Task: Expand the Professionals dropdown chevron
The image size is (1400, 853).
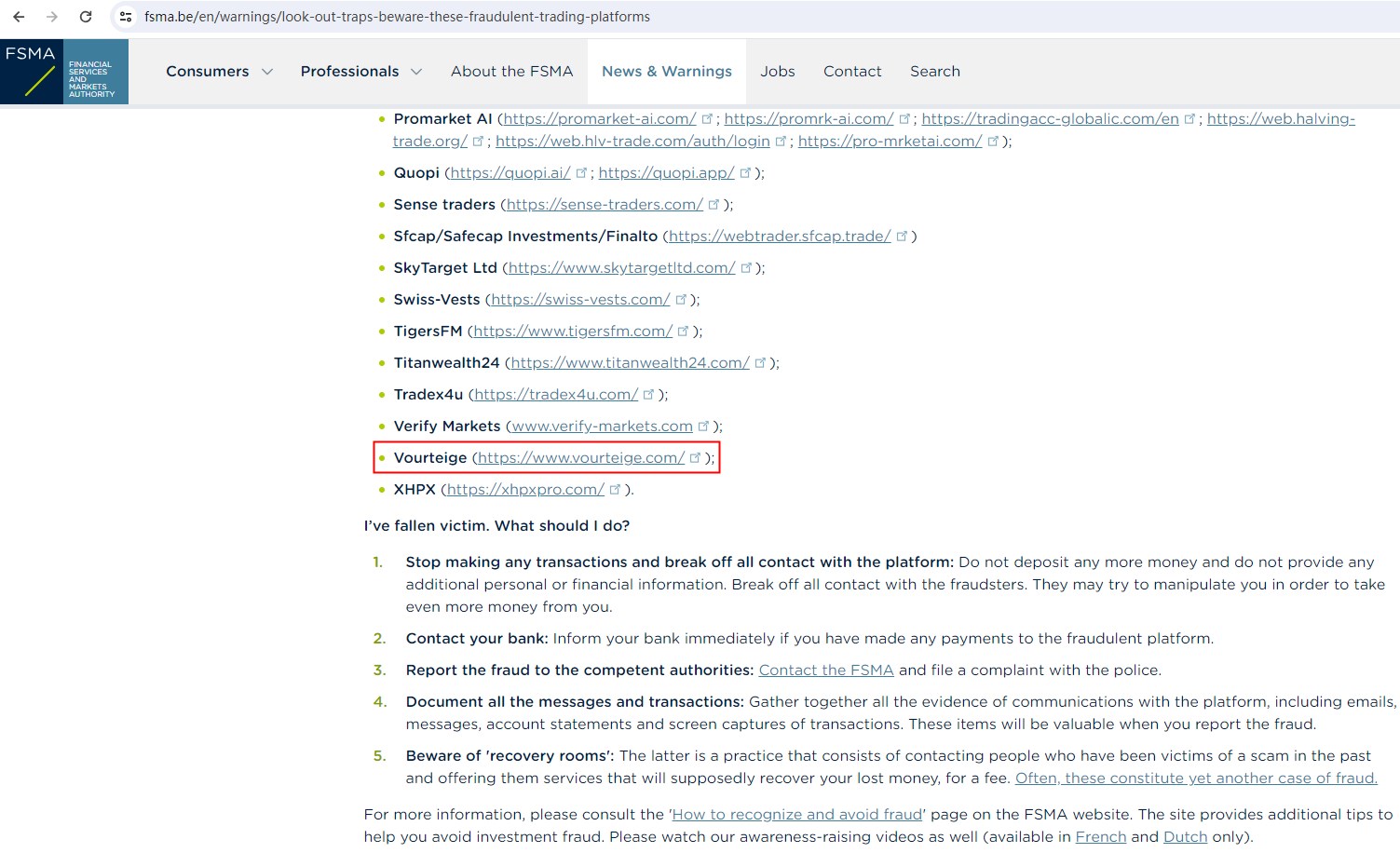Action: click(416, 72)
